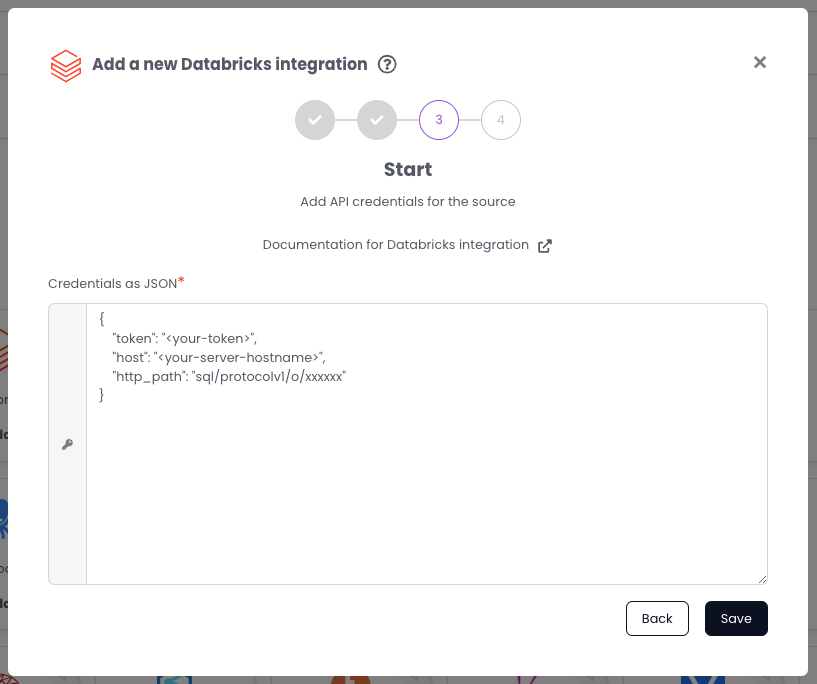Screen dimensions: 817x684
Task: Click the "Add a new Databricks integration" title
Action: coord(229,64)
